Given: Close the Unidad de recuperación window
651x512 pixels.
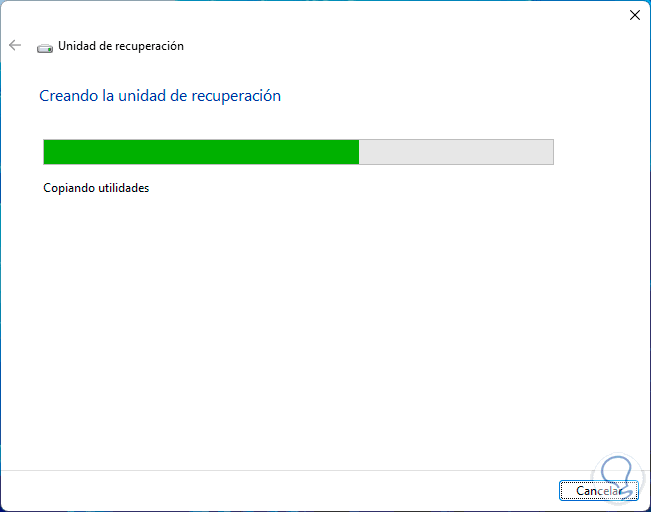Looking at the screenshot, I should tap(635, 15).
